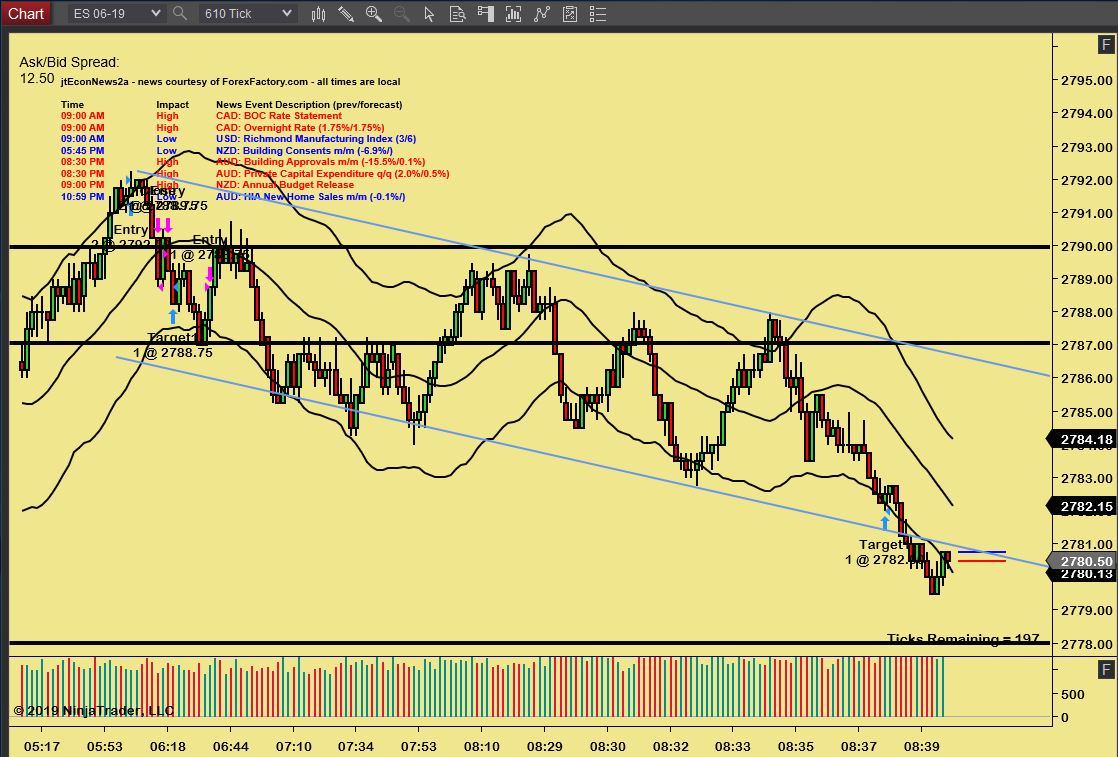The height and width of the screenshot is (757, 1118).
Task: Select the cursor pointer tool
Action: (x=429, y=14)
